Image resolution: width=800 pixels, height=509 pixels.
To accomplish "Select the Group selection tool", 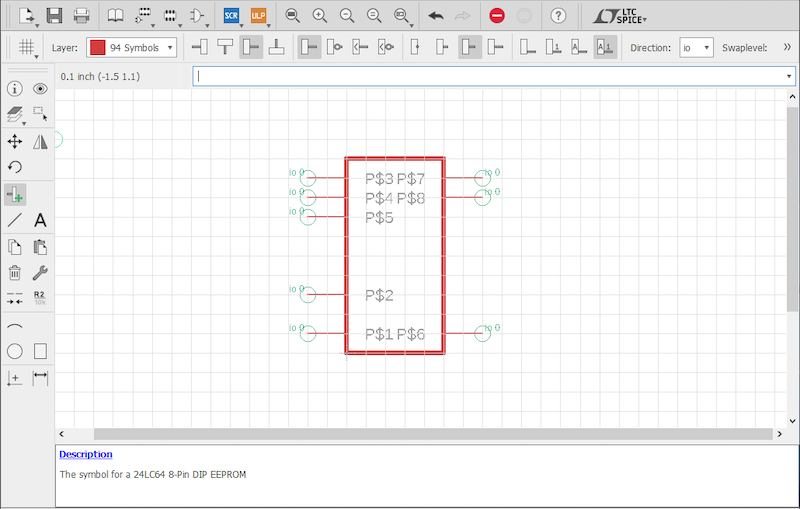I will click(40, 113).
